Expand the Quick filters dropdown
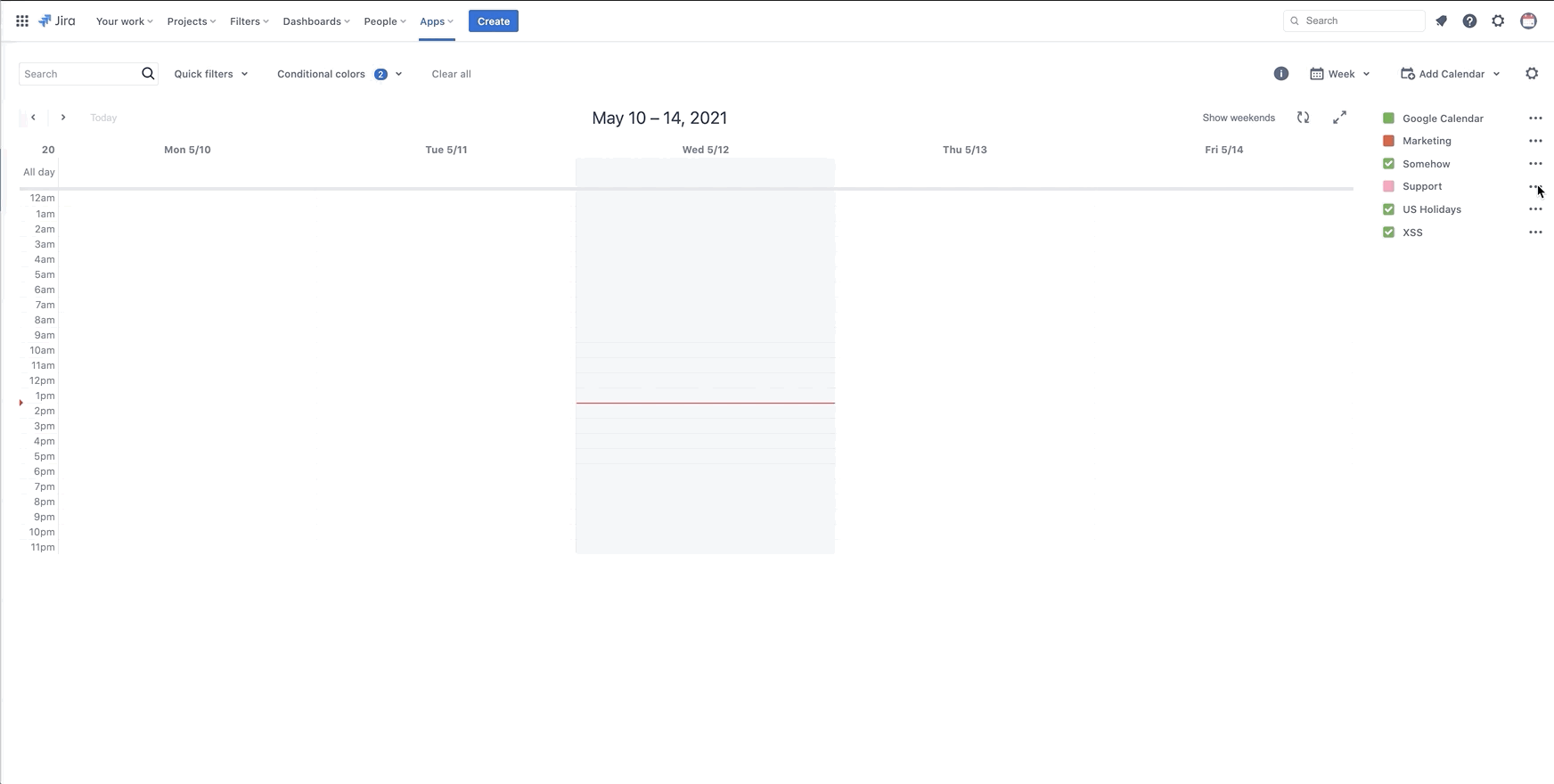The height and width of the screenshot is (784, 1554). tap(211, 74)
